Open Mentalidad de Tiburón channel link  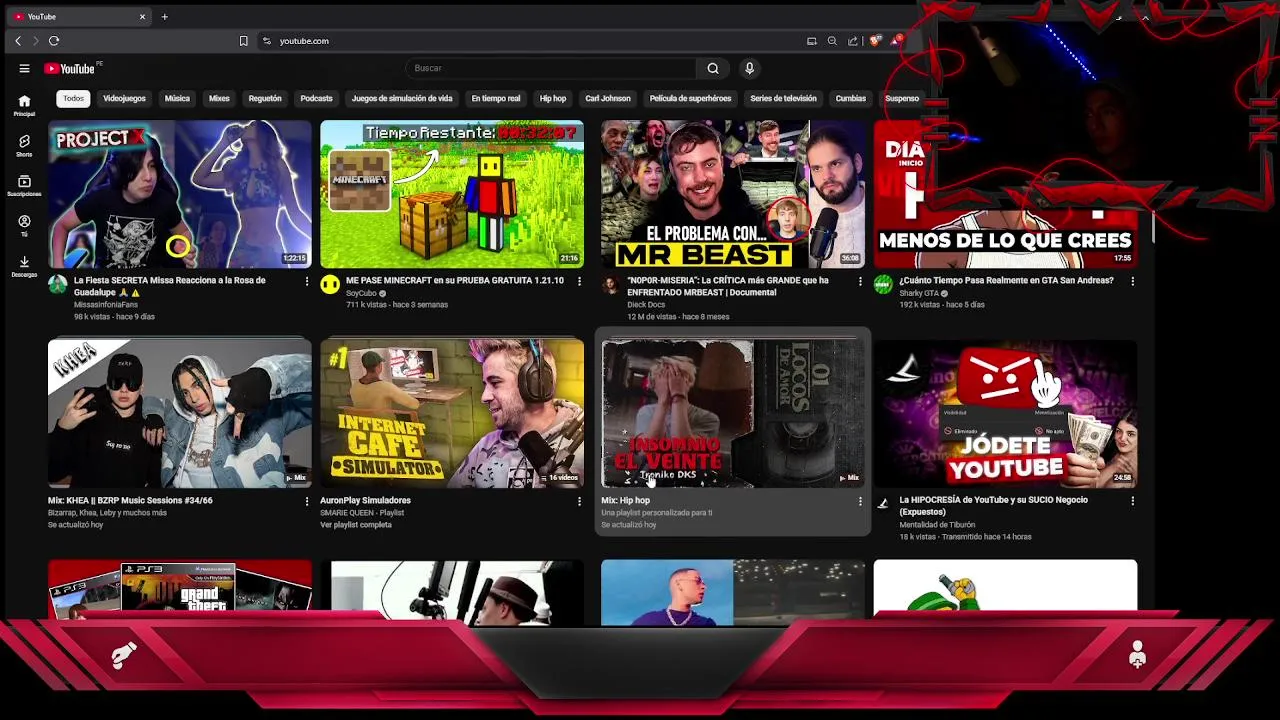[x=937, y=525]
